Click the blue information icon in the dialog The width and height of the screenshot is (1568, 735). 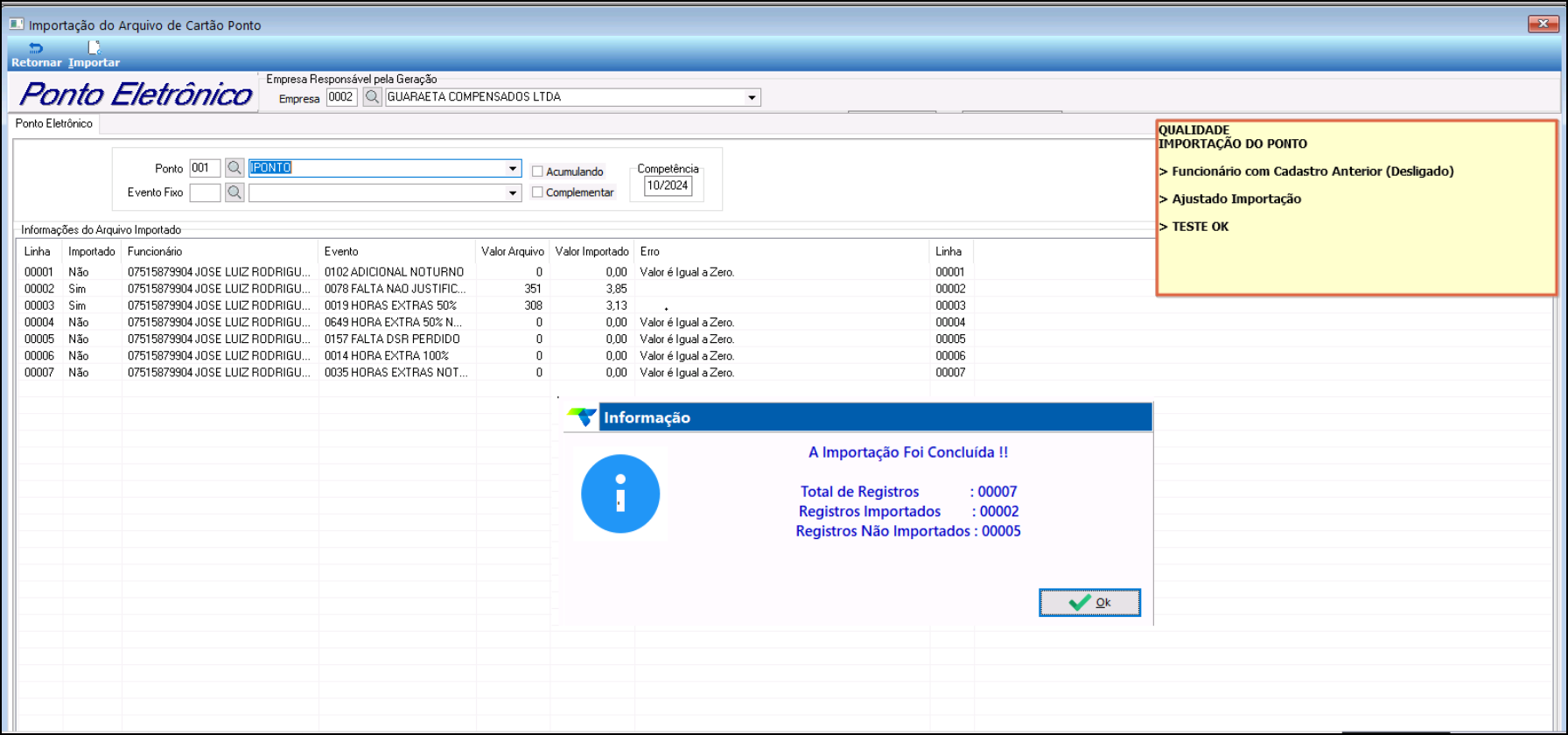pyautogui.click(x=620, y=493)
